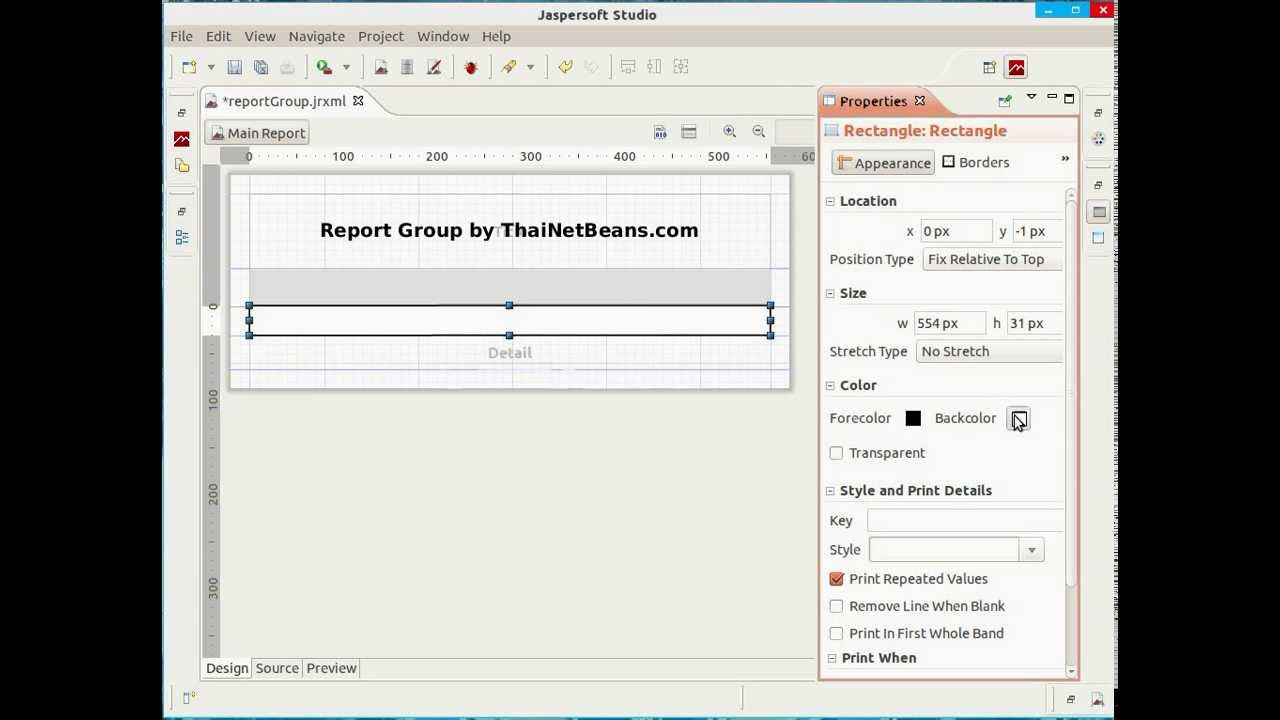Screen dimensions: 1280x720
Task: Collapse Style and Print Details section
Action: tap(830, 490)
